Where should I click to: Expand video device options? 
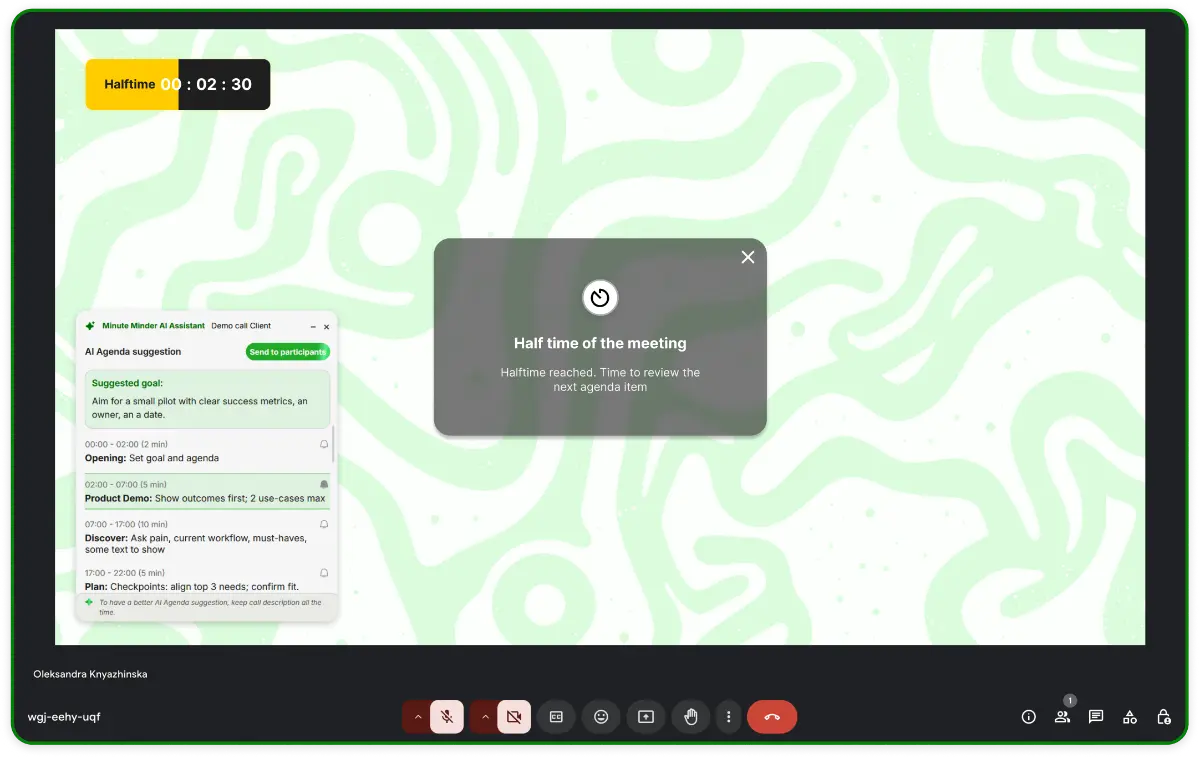click(x=485, y=716)
